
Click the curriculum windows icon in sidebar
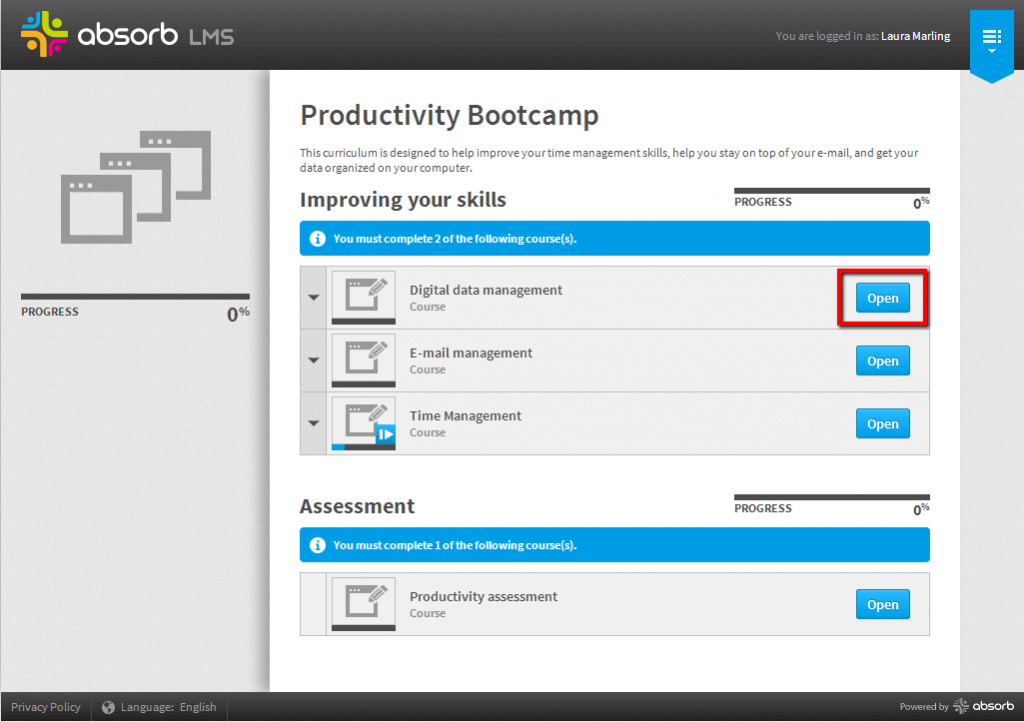pos(136,187)
